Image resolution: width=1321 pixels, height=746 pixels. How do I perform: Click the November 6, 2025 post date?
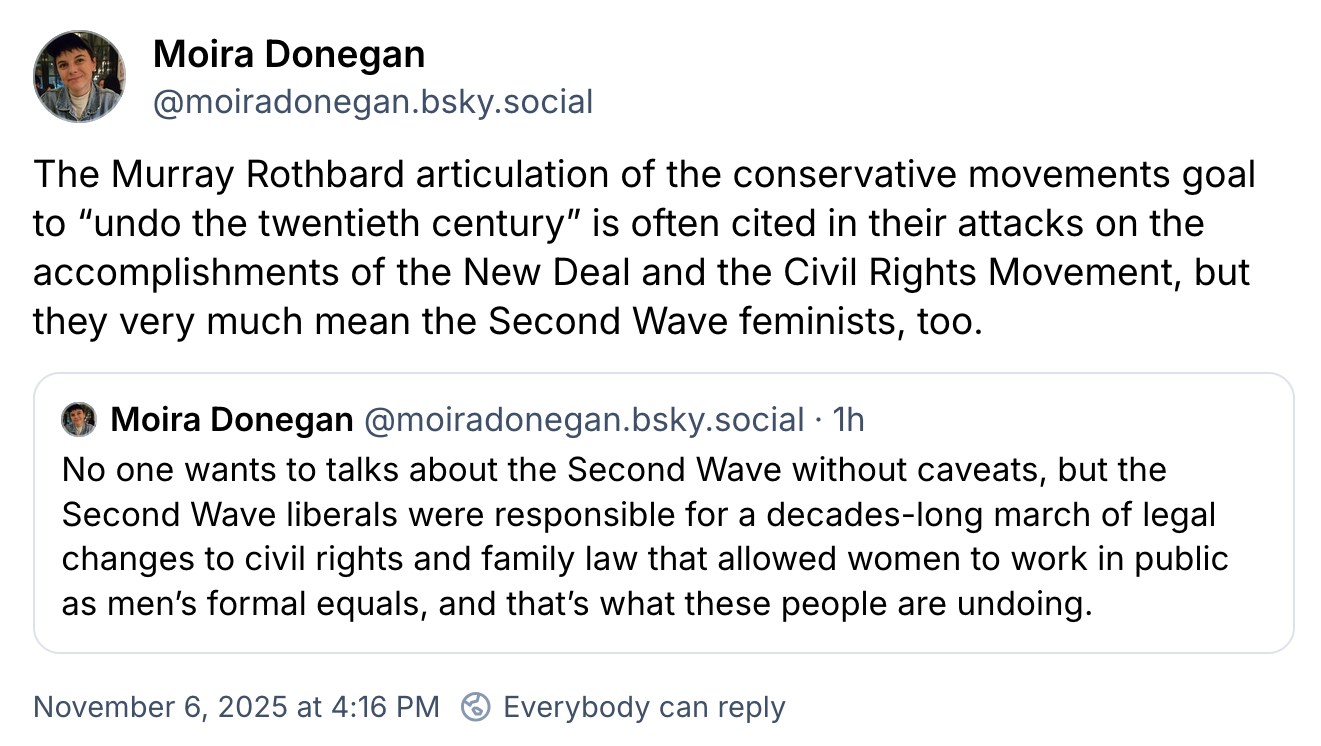pyautogui.click(x=236, y=707)
